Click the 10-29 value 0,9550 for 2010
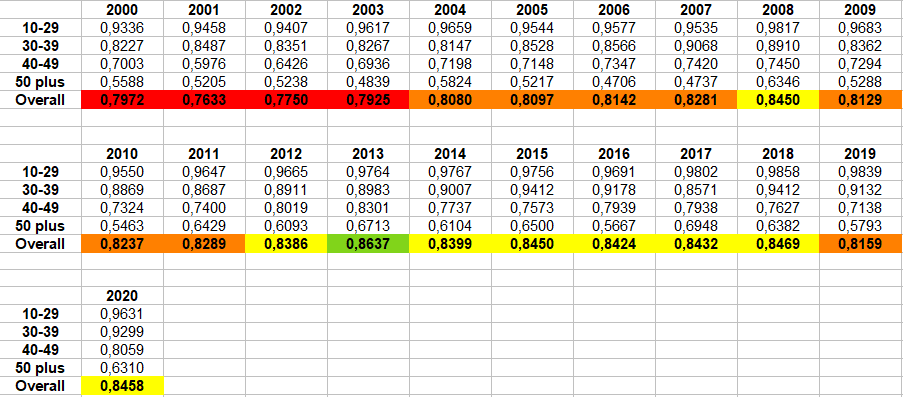Image resolution: width=903 pixels, height=397 pixels. 122,172
